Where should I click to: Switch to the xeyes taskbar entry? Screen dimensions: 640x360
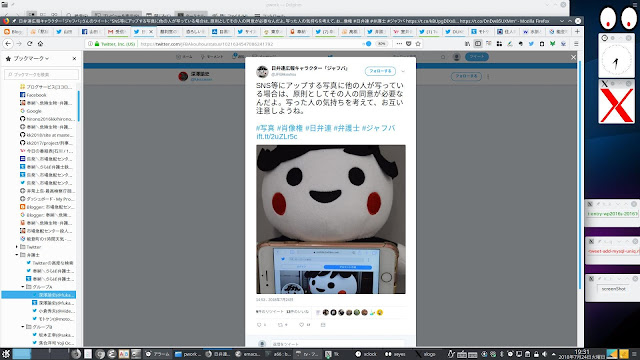tap(396, 354)
